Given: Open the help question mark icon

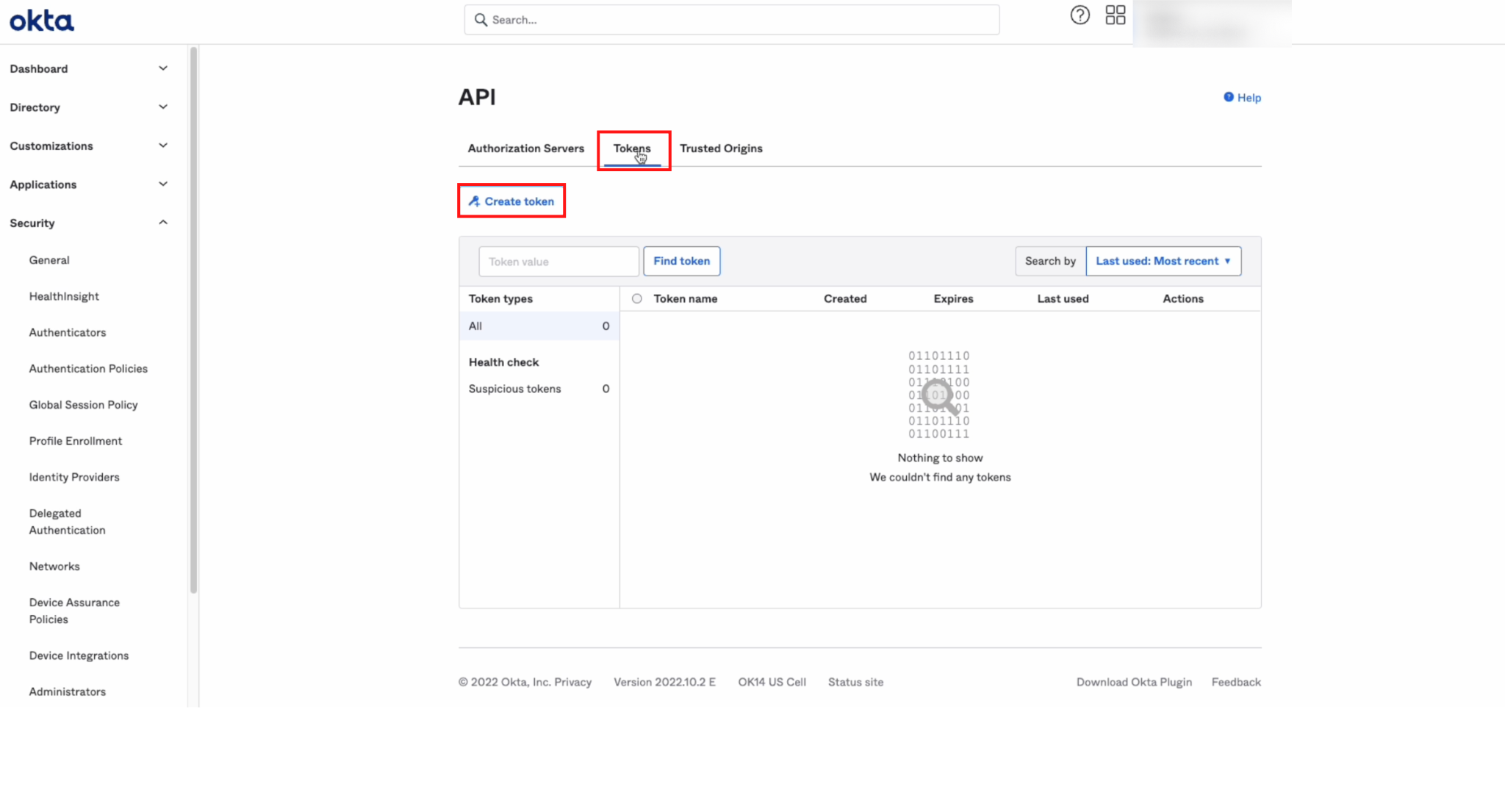Looking at the screenshot, I should 1080,15.
